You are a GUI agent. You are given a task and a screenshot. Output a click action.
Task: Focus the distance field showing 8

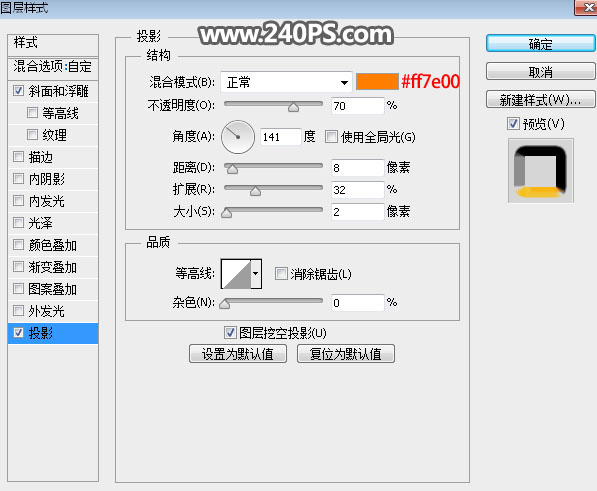point(358,168)
